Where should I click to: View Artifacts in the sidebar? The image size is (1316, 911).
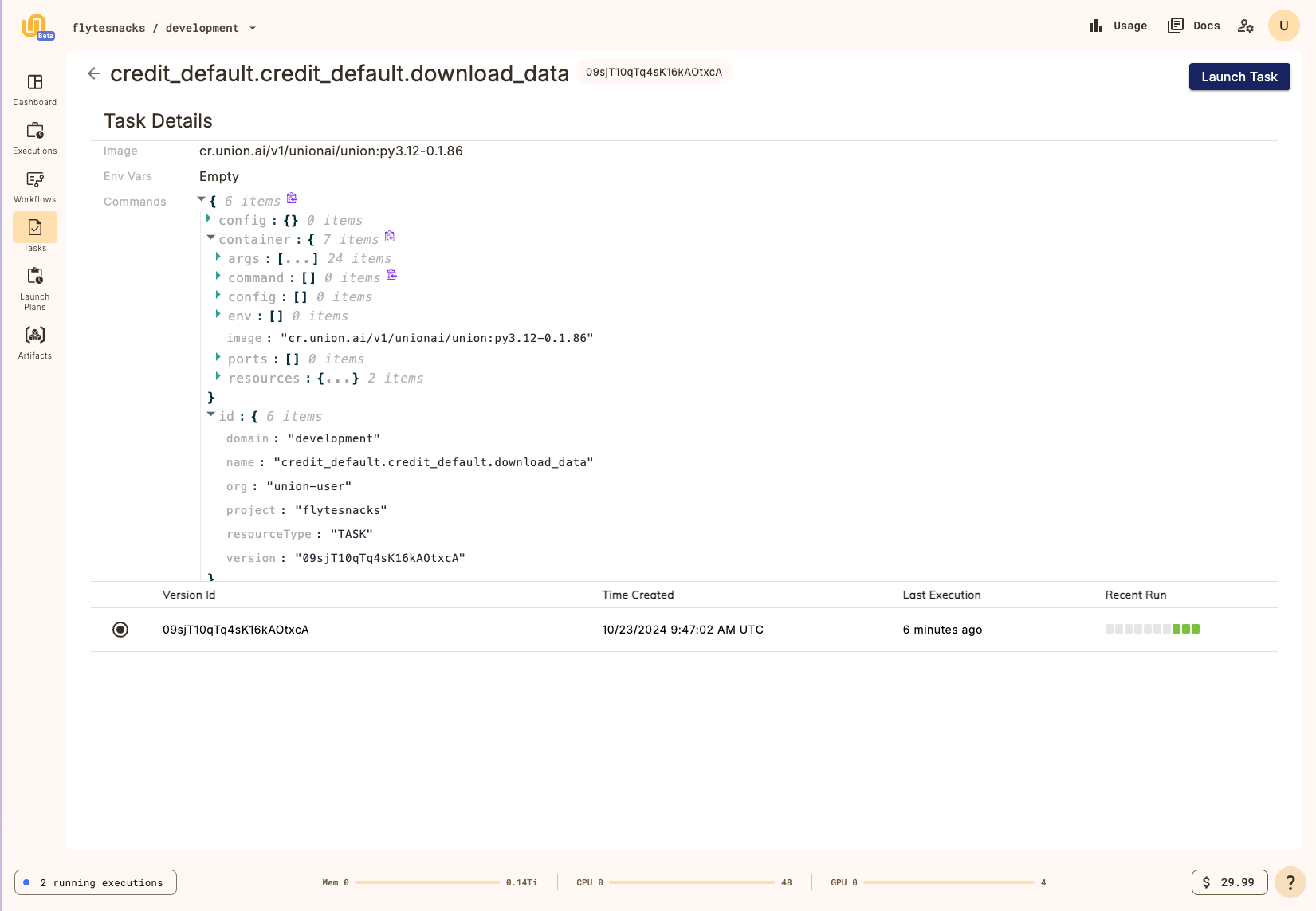34,341
